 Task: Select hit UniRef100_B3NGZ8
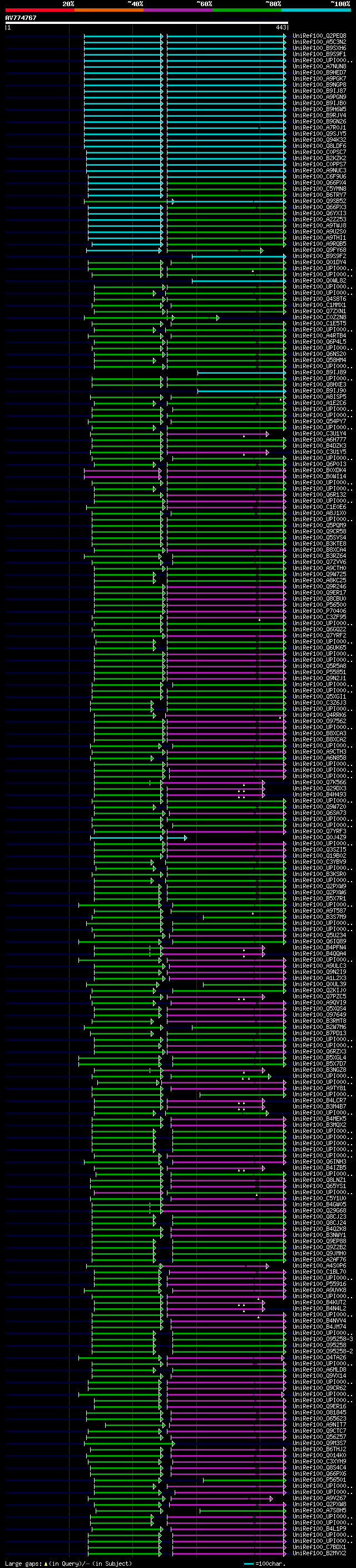coord(319,1070)
